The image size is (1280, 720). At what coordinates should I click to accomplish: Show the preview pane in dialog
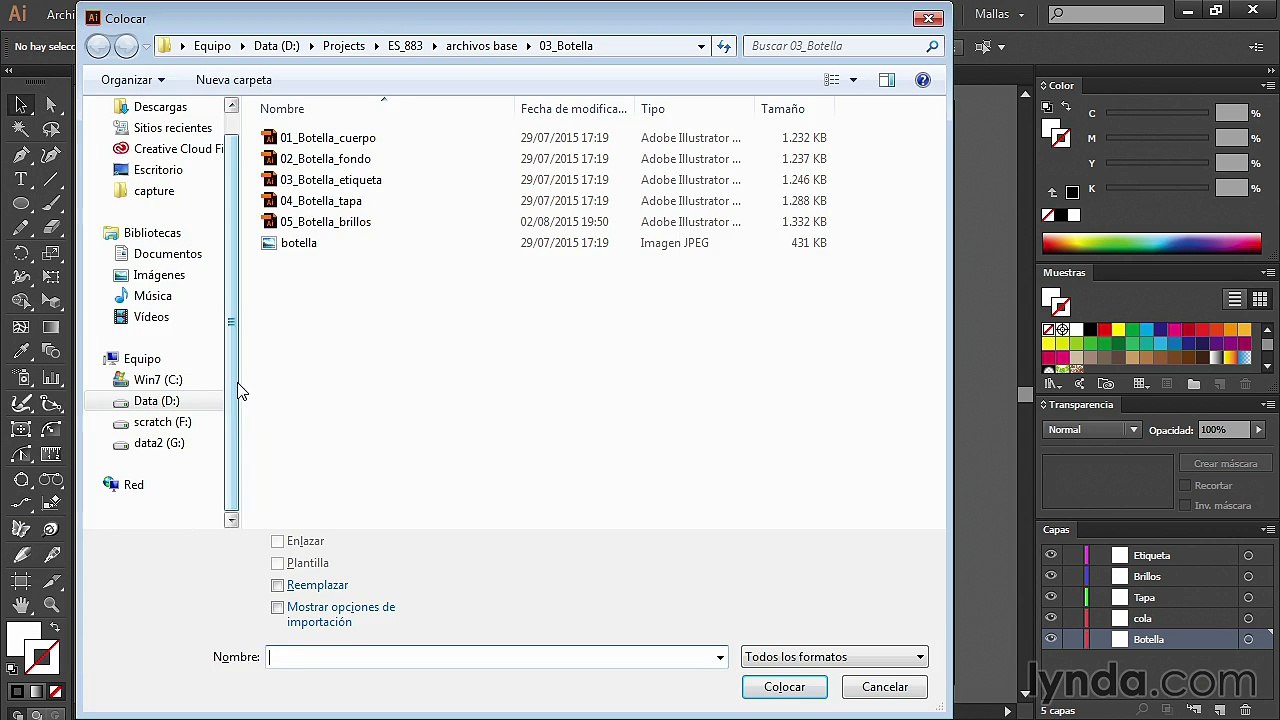[x=887, y=80]
